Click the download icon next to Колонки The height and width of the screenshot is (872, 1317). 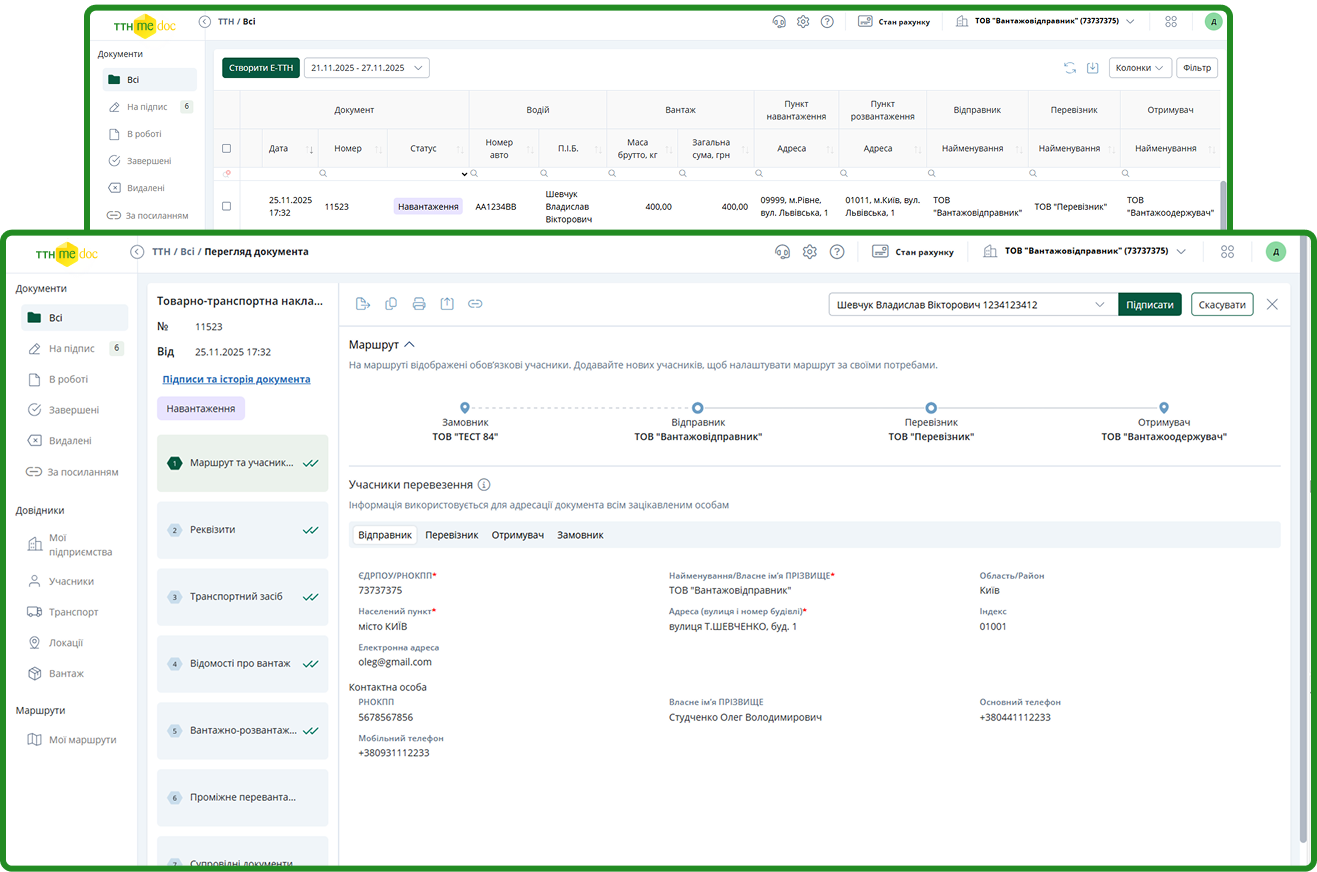point(1093,68)
